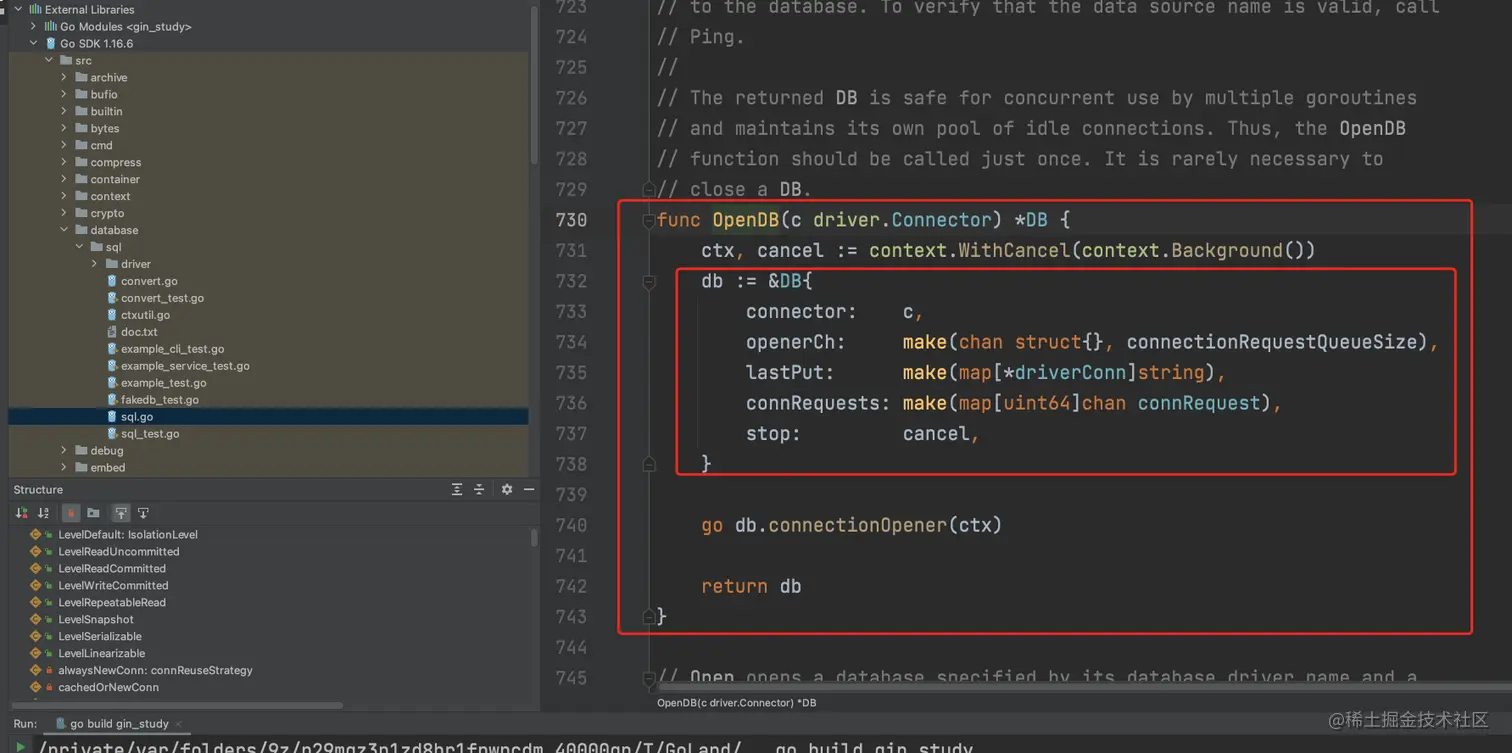The width and height of the screenshot is (1512, 753).
Task: Click the Go SDK 1.16.6 icon
Action: pos(51,44)
